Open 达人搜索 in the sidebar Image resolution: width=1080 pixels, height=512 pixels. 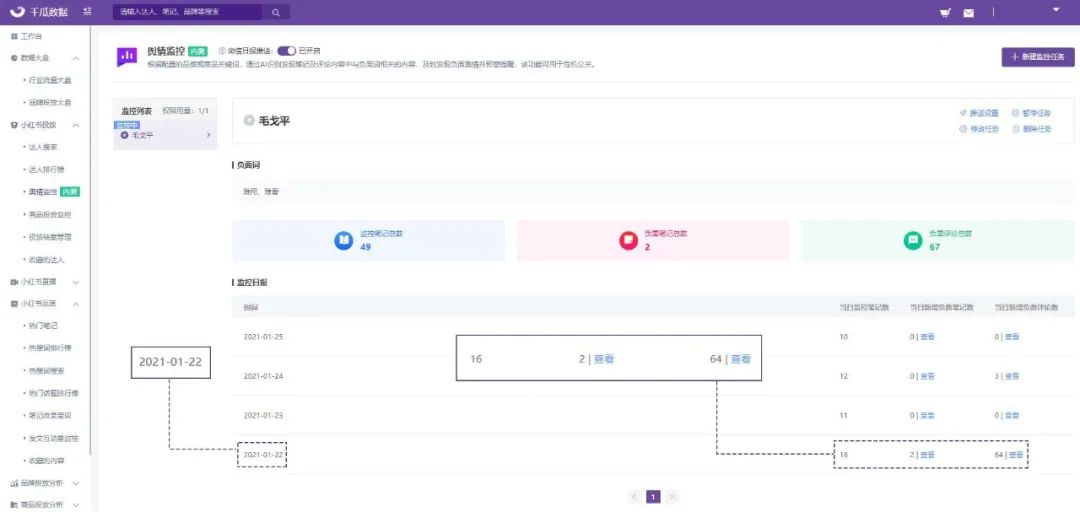click(x=47, y=147)
